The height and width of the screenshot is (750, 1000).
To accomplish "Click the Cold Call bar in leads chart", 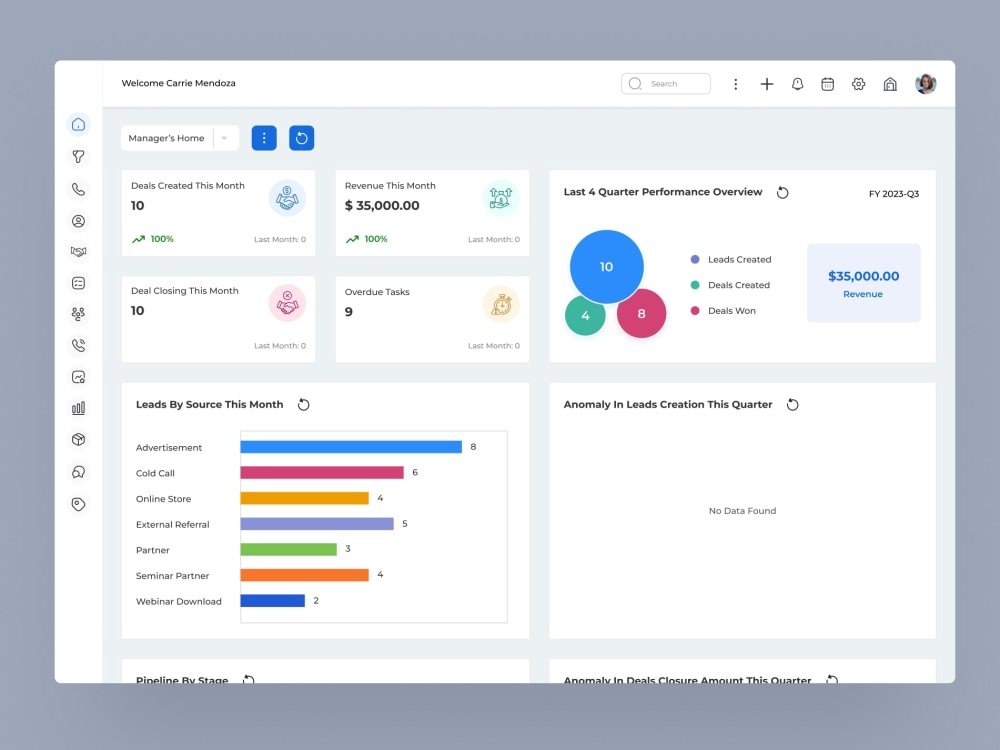I will click(x=322, y=473).
